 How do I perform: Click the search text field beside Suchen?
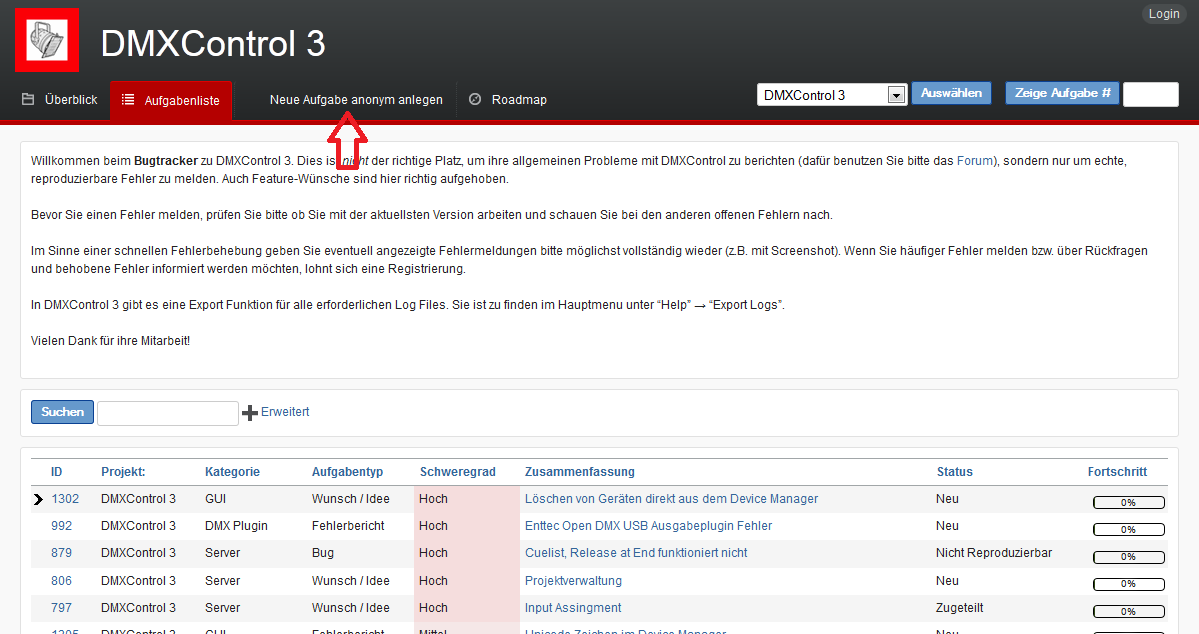coord(167,413)
